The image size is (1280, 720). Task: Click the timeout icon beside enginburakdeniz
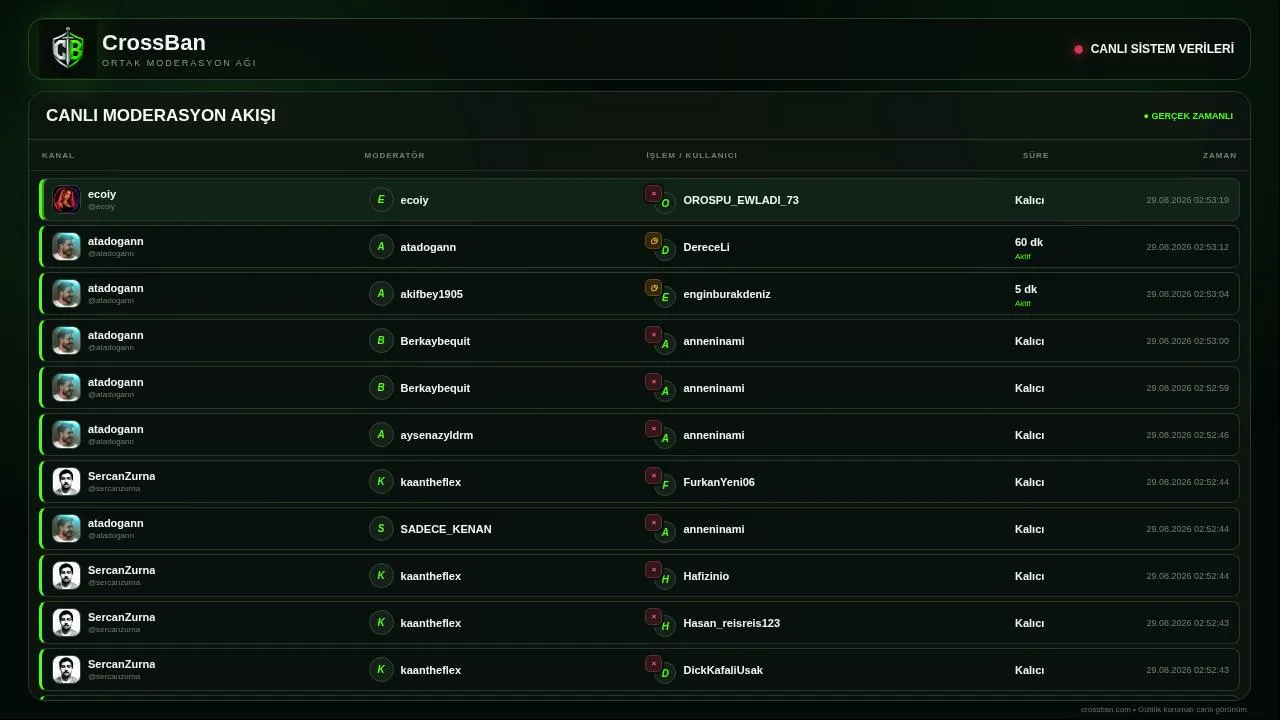[653, 287]
